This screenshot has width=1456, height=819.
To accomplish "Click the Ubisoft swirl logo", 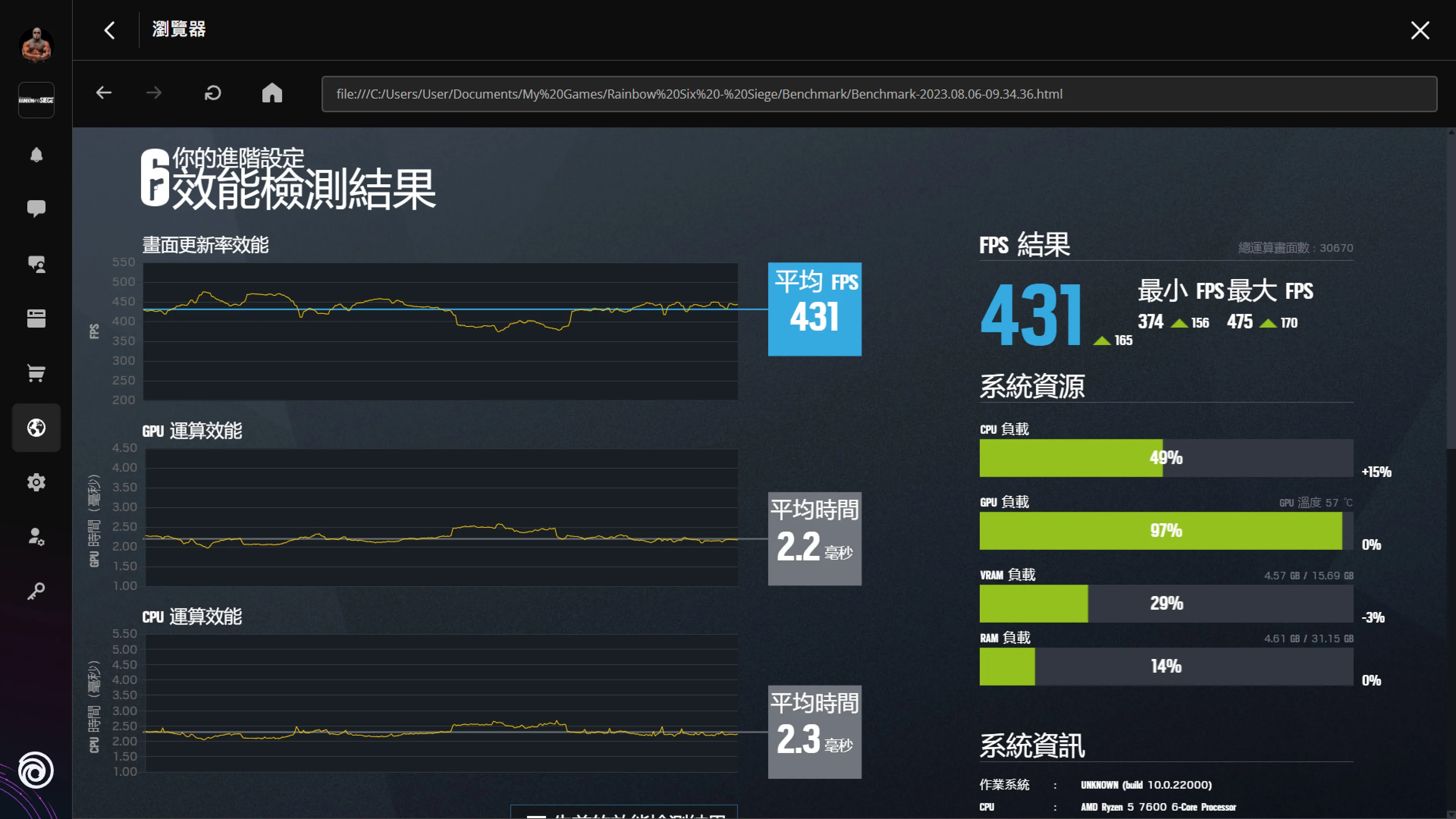I will pyautogui.click(x=36, y=770).
